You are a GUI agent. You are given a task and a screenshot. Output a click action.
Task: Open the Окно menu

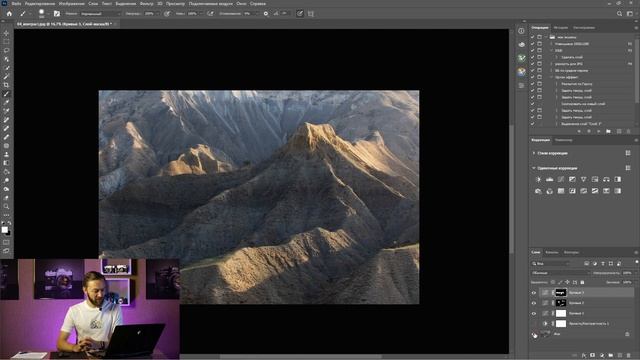[x=241, y=3]
